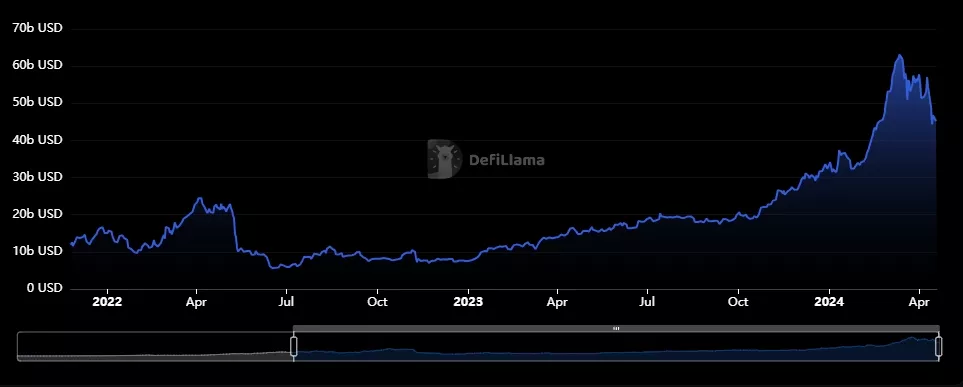
Task: Click the '2024' x-axis label
Action: (829, 302)
